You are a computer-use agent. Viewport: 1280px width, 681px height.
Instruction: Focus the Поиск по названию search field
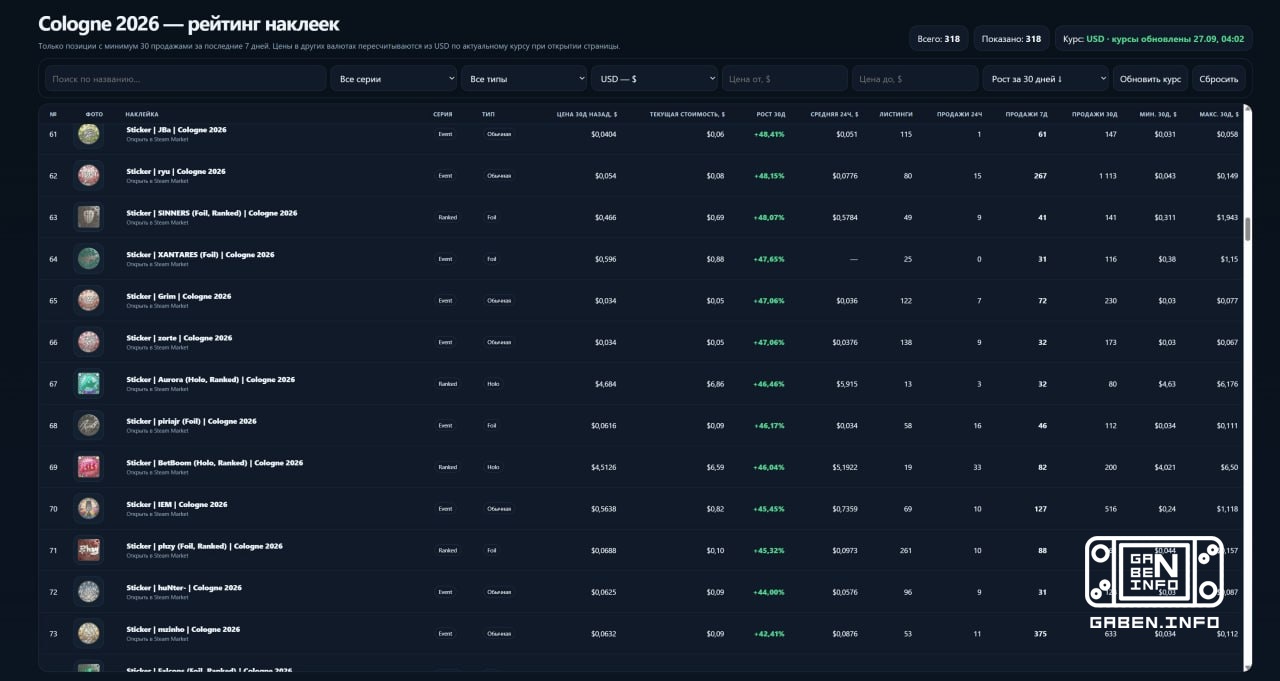tap(185, 79)
